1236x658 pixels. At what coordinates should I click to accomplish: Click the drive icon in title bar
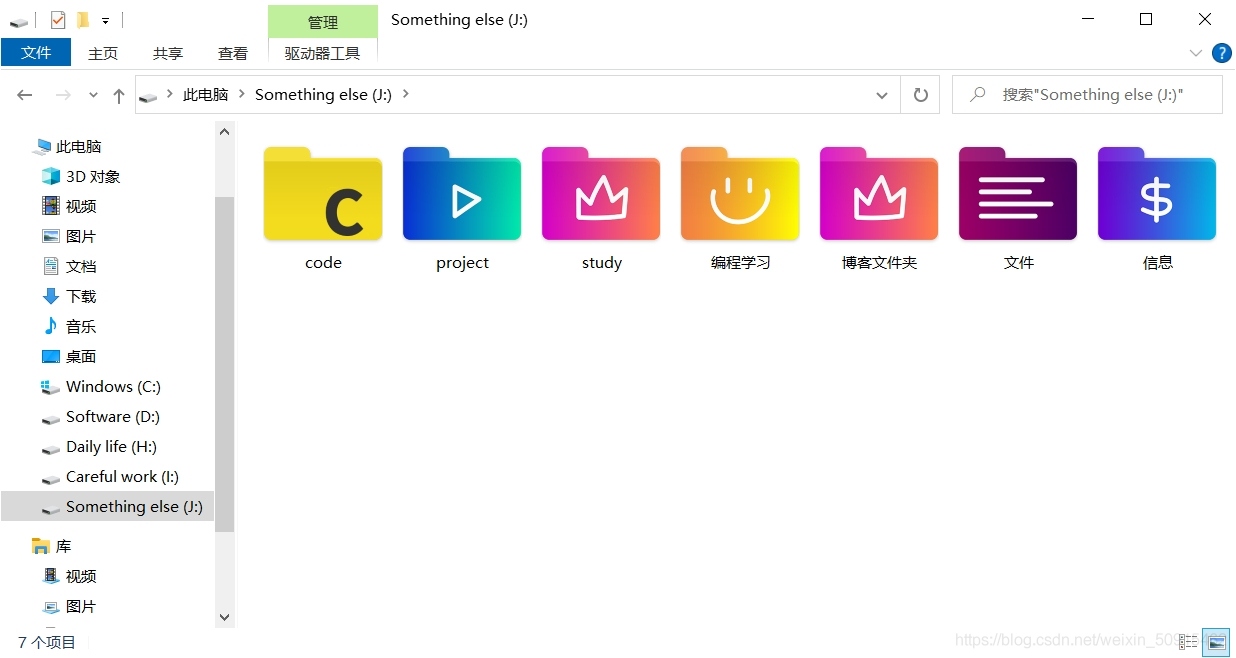pos(19,21)
